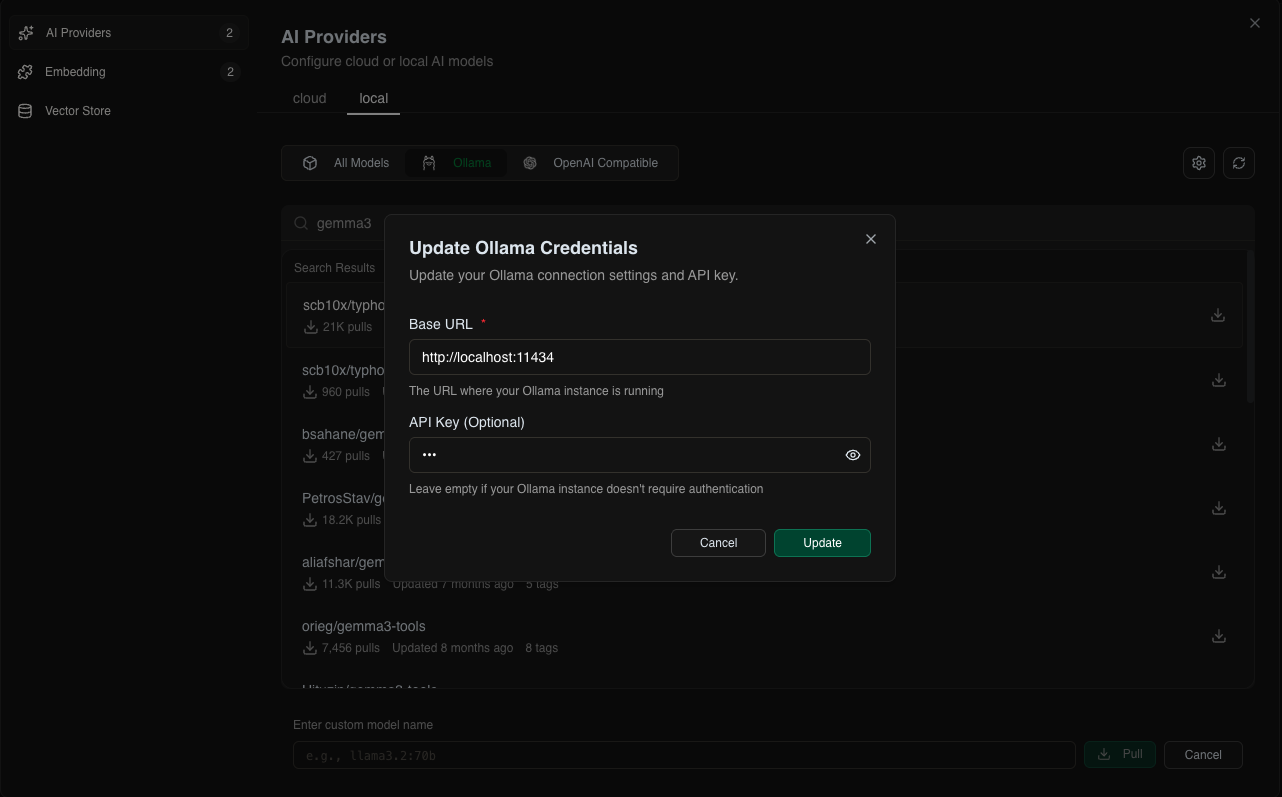Download the PetrosStav model
Image resolution: width=1282 pixels, height=797 pixels.
(1218, 508)
